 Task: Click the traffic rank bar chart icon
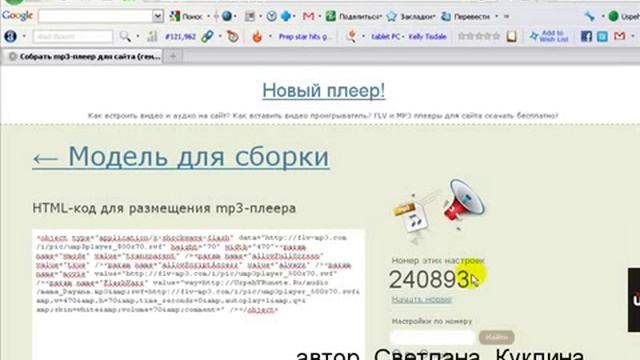[152, 36]
